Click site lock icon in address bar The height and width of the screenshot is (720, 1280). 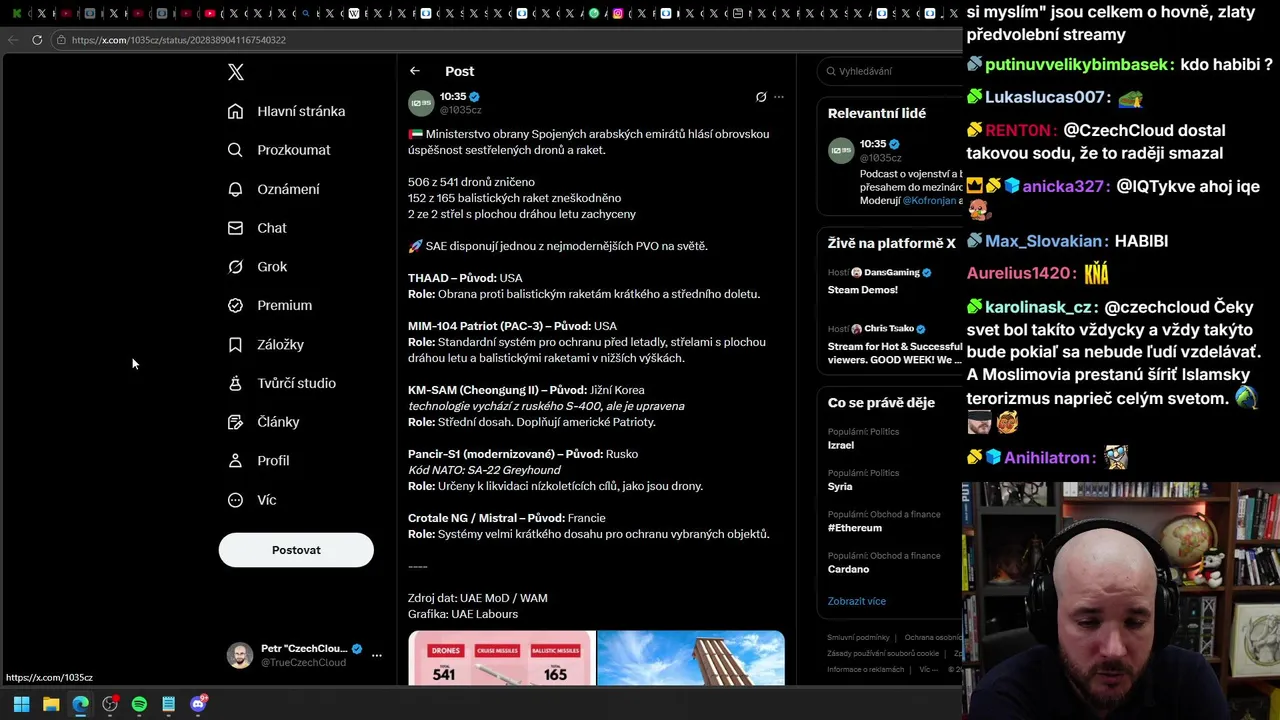[x=61, y=40]
